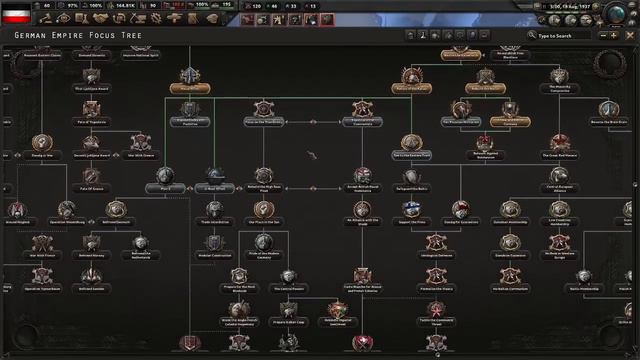640x360 pixels.
Task: Select the Bulwark Against Bolshevism focus
Action: pos(485,147)
